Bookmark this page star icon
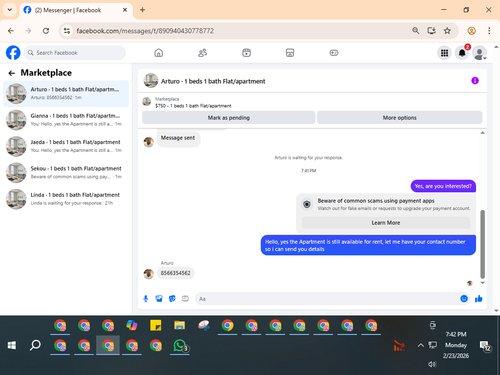Screen dimensions: 500x375 447,31
